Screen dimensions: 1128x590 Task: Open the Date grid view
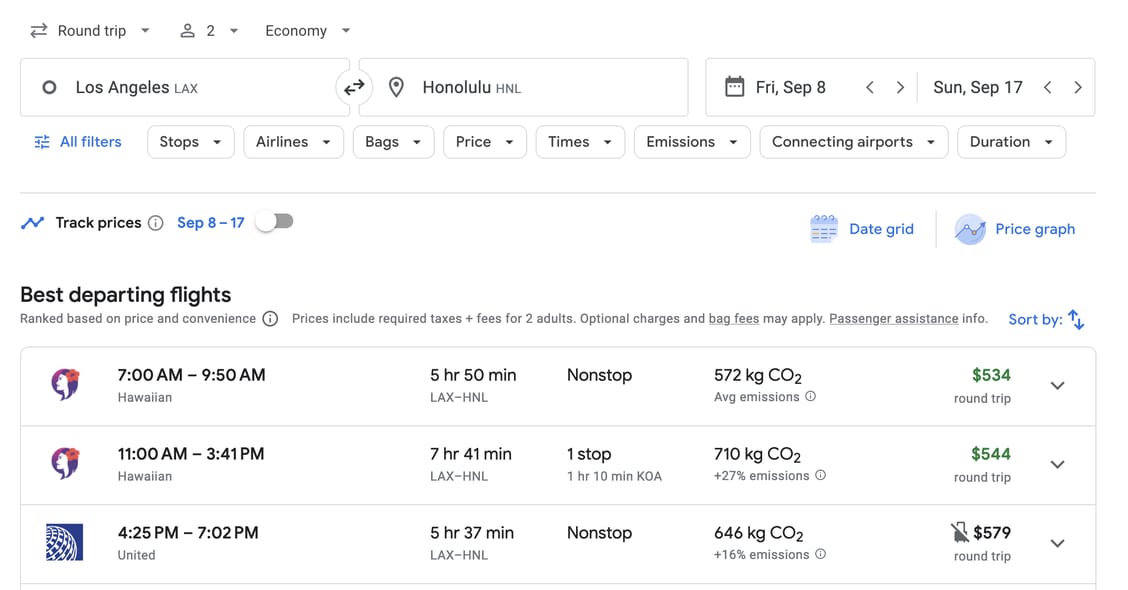click(861, 229)
